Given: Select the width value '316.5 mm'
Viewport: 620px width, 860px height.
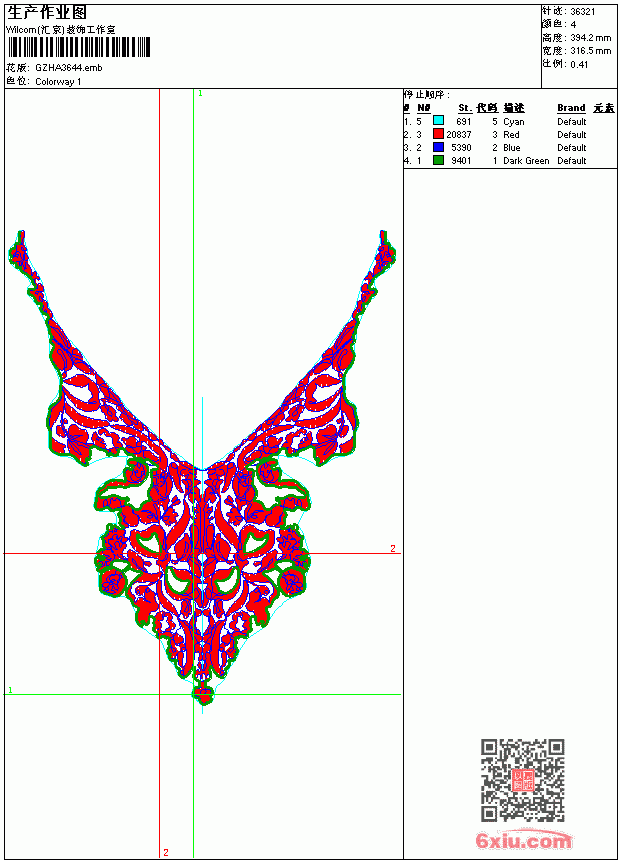Looking at the screenshot, I should pos(590,51).
